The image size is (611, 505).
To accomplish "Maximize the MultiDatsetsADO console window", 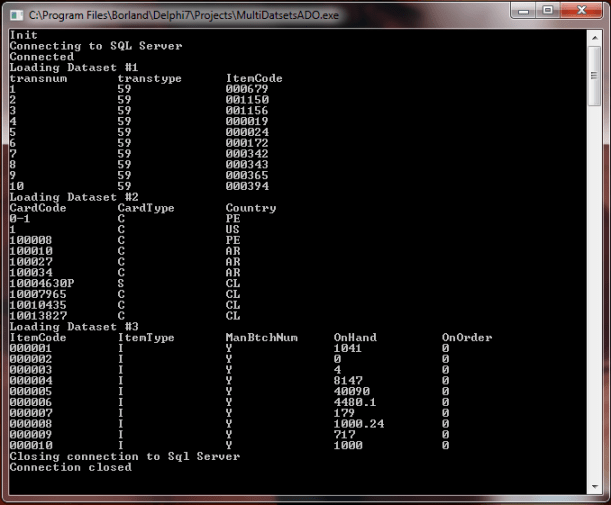I will (548, 11).
